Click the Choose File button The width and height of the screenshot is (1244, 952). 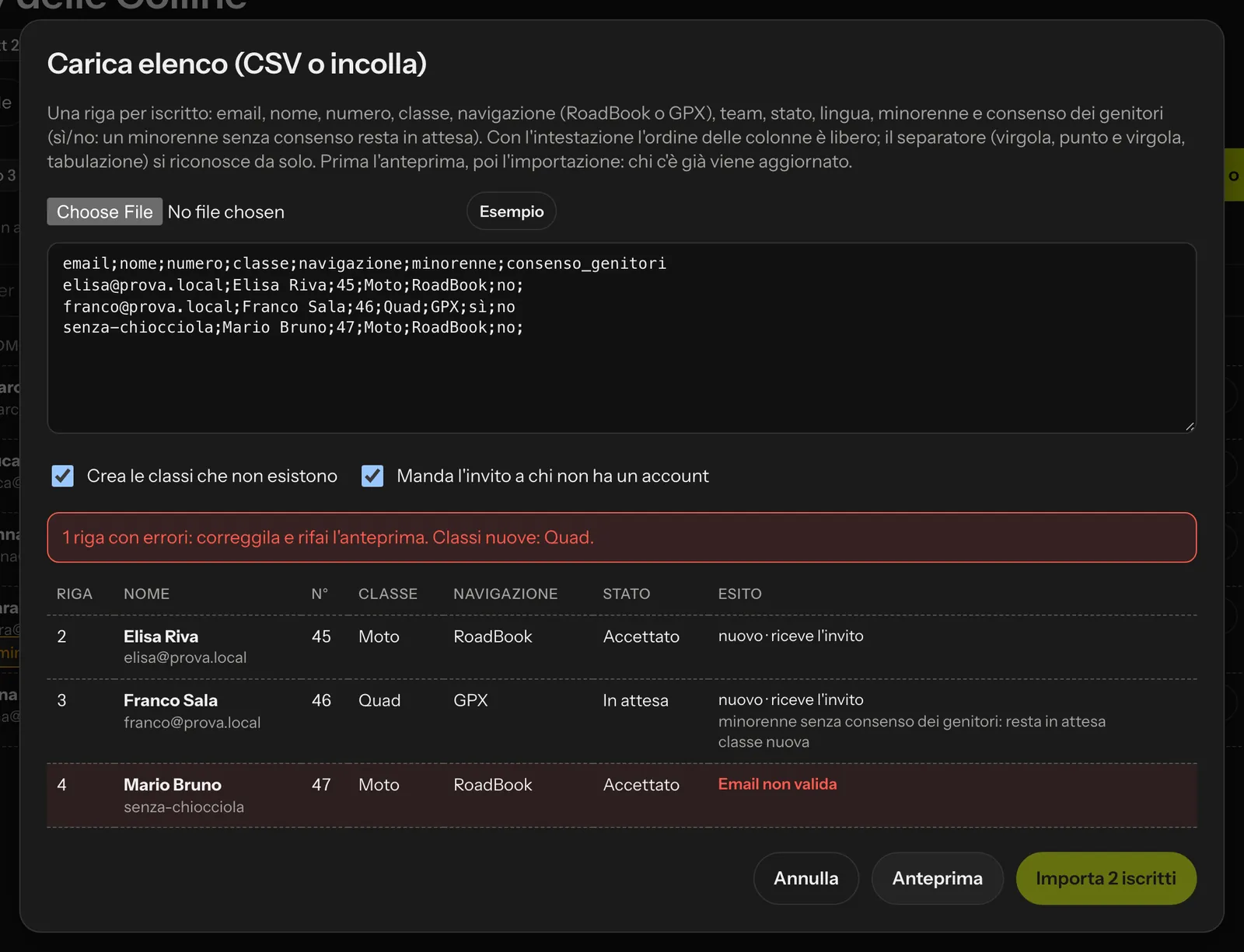104,211
